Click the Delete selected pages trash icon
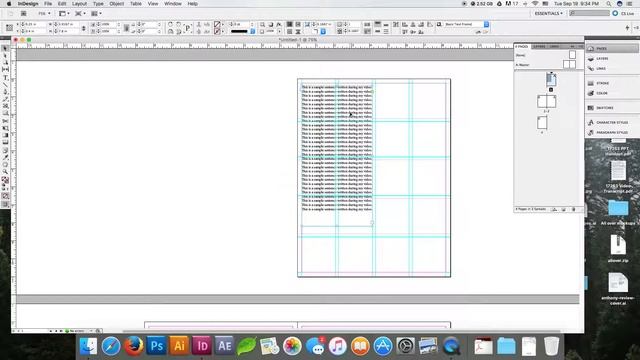640x360 pixels. click(x=573, y=209)
